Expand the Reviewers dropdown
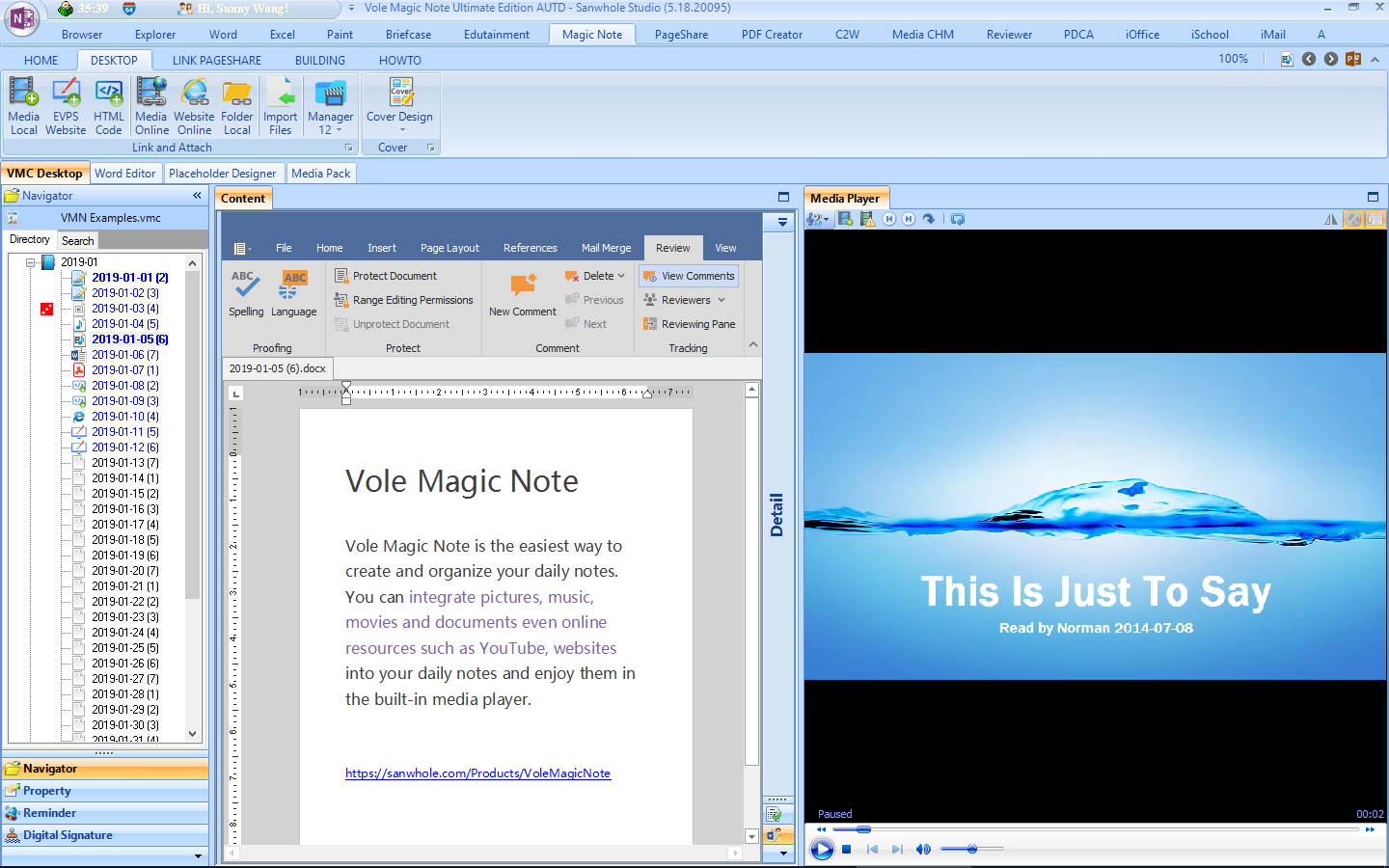This screenshot has width=1389, height=868. point(722,300)
